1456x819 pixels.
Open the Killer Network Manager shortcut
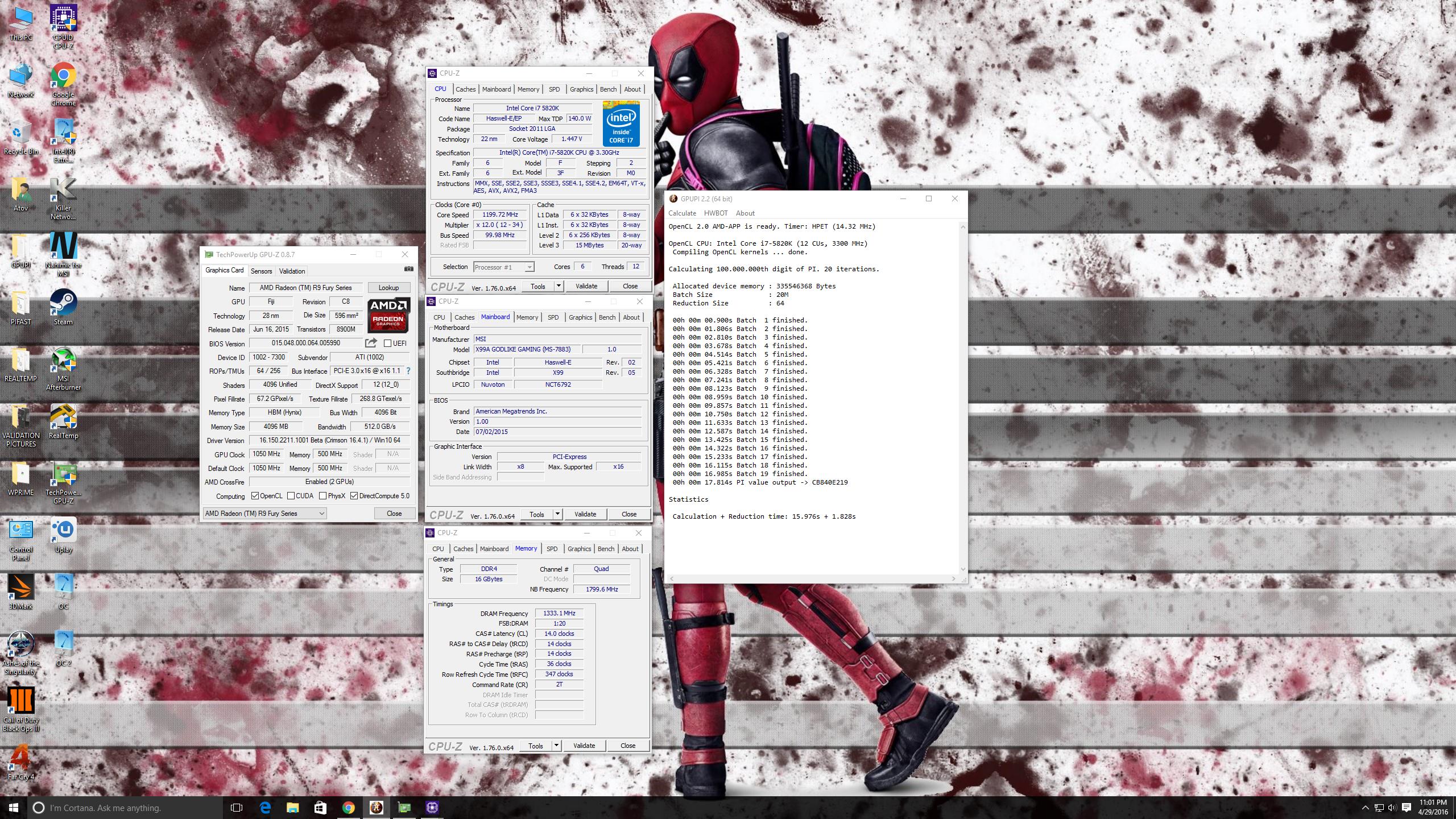click(63, 198)
